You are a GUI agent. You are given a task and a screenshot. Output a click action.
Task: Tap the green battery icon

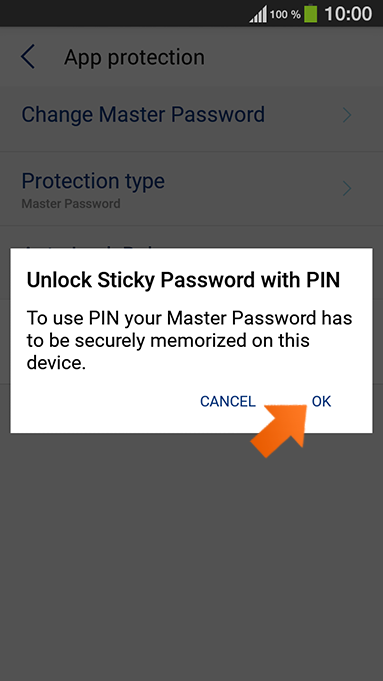(310, 13)
